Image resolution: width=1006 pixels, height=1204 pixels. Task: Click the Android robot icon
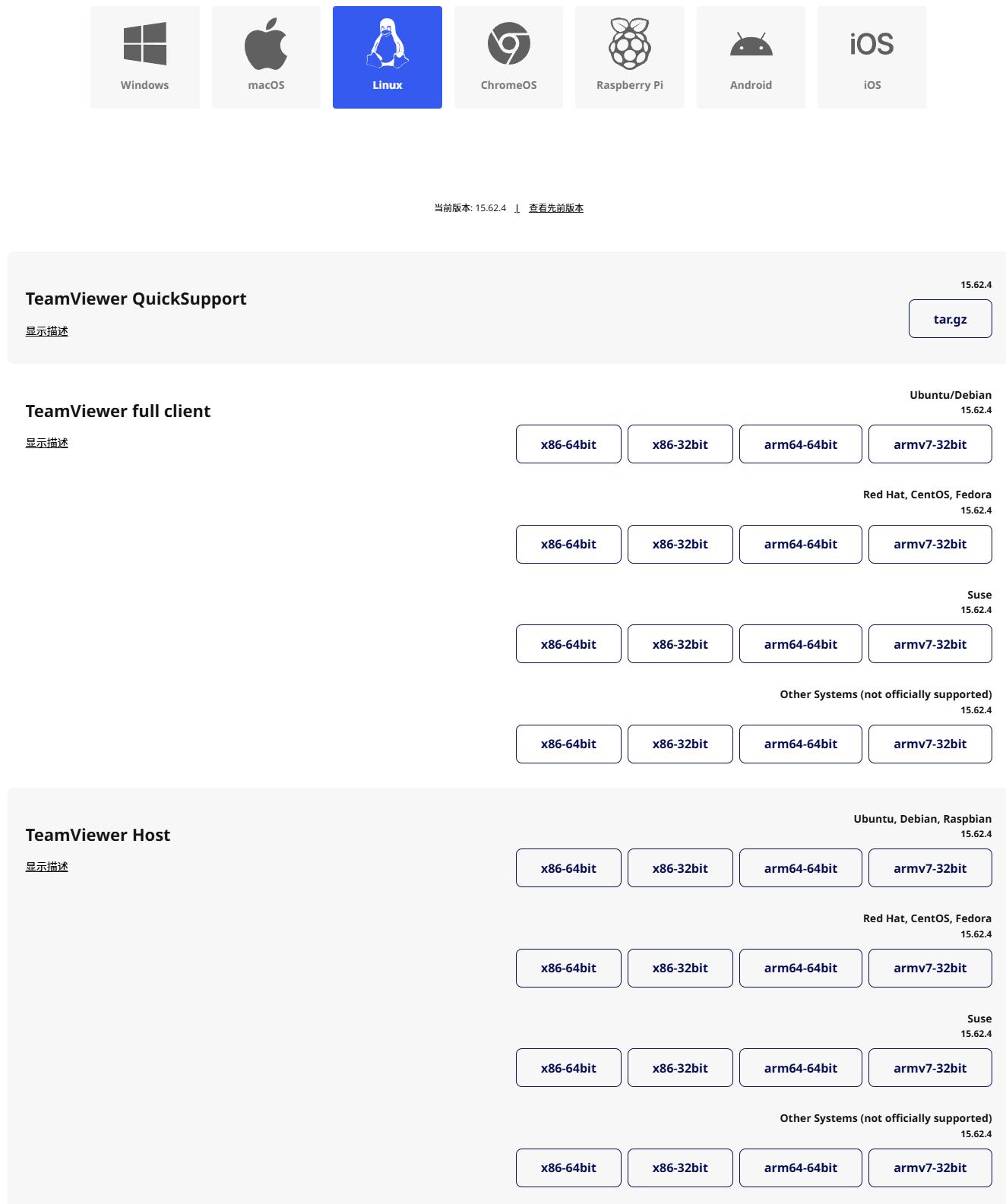click(751, 44)
